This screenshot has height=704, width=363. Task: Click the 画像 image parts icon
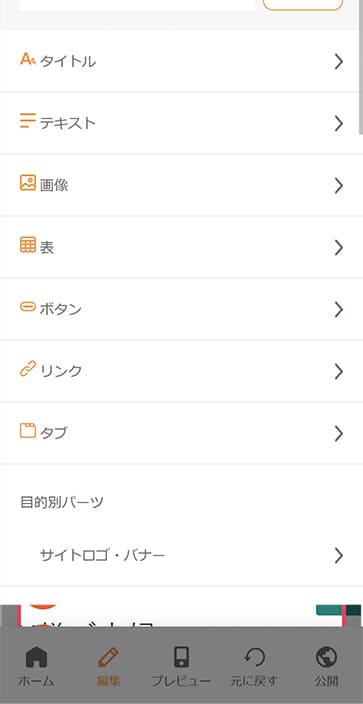27,183
